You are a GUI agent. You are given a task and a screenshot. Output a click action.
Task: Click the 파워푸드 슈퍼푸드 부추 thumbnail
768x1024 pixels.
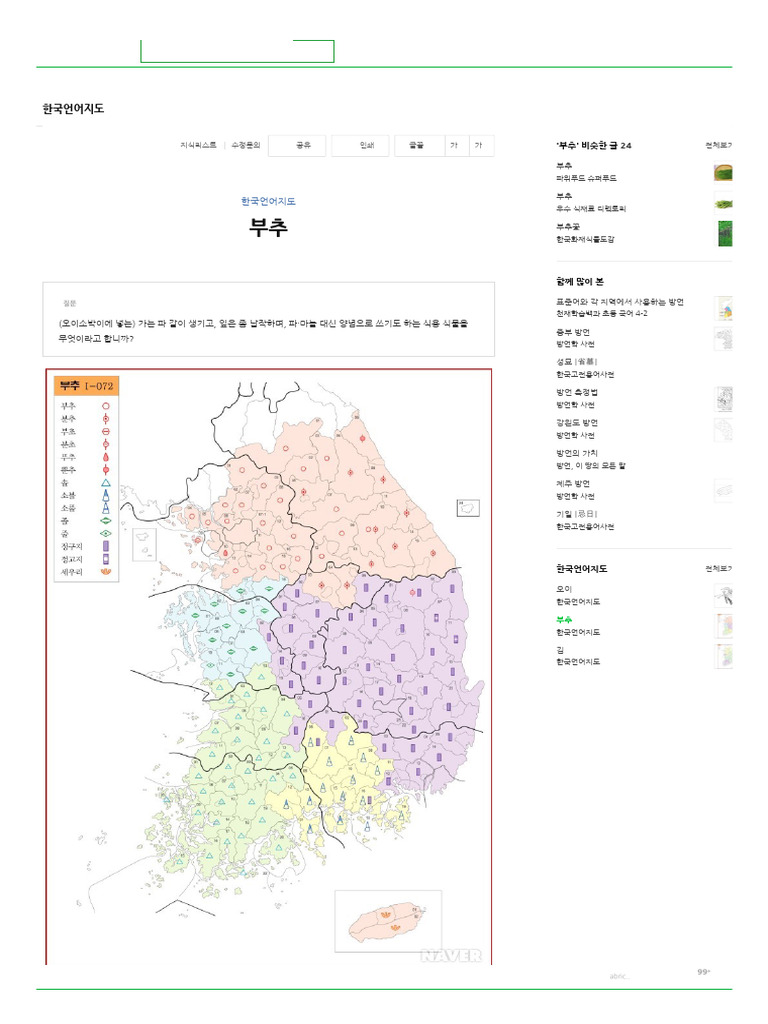[723, 172]
